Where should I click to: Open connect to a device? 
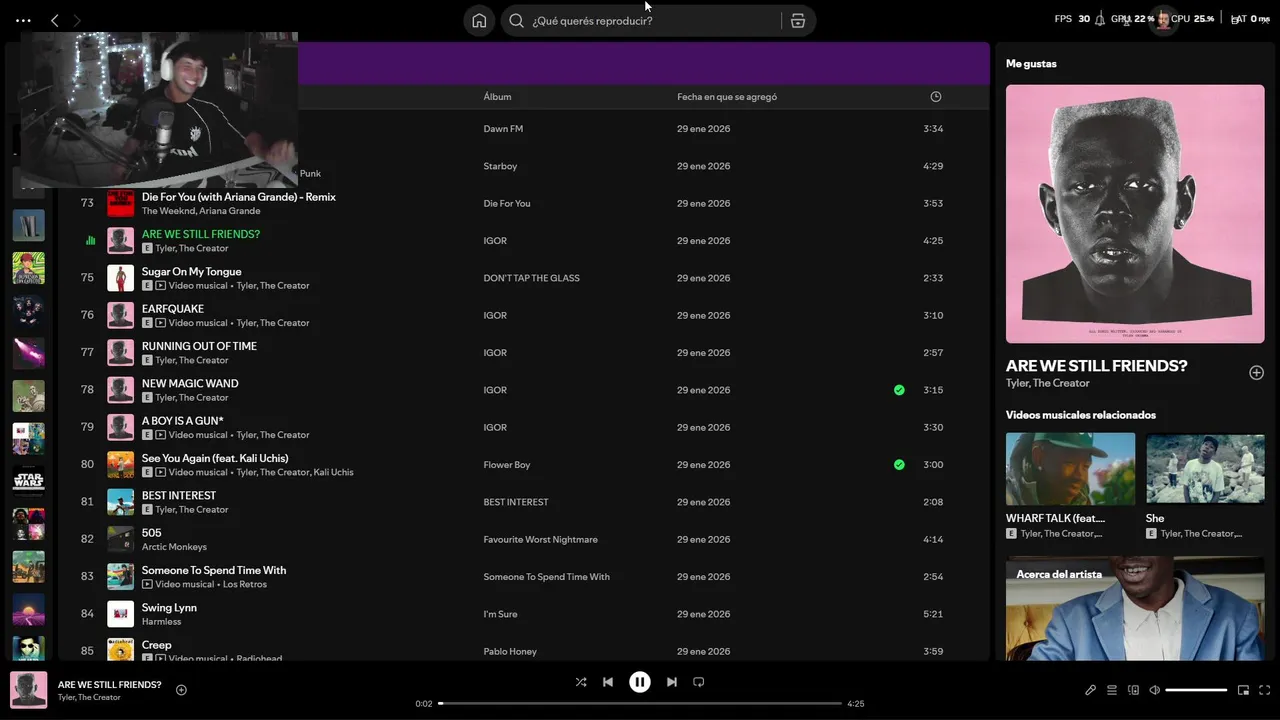click(x=1133, y=690)
